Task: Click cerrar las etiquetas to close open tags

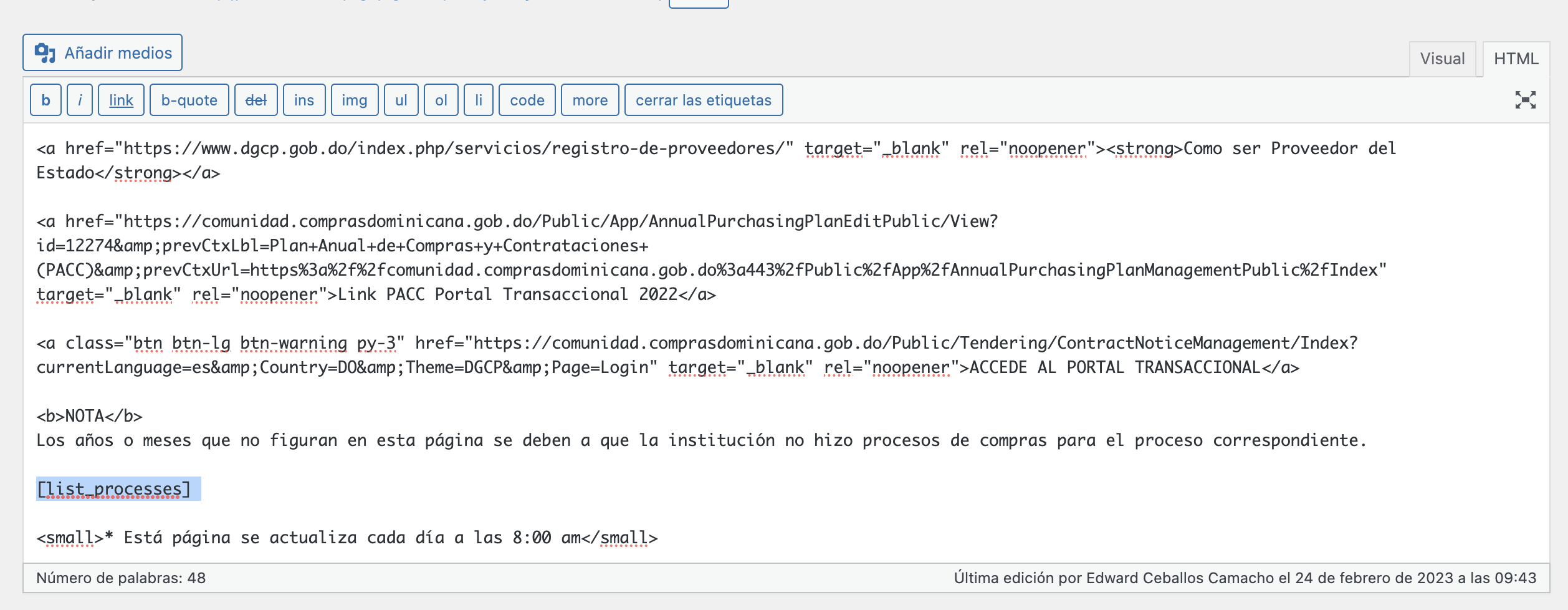Action: [702, 100]
